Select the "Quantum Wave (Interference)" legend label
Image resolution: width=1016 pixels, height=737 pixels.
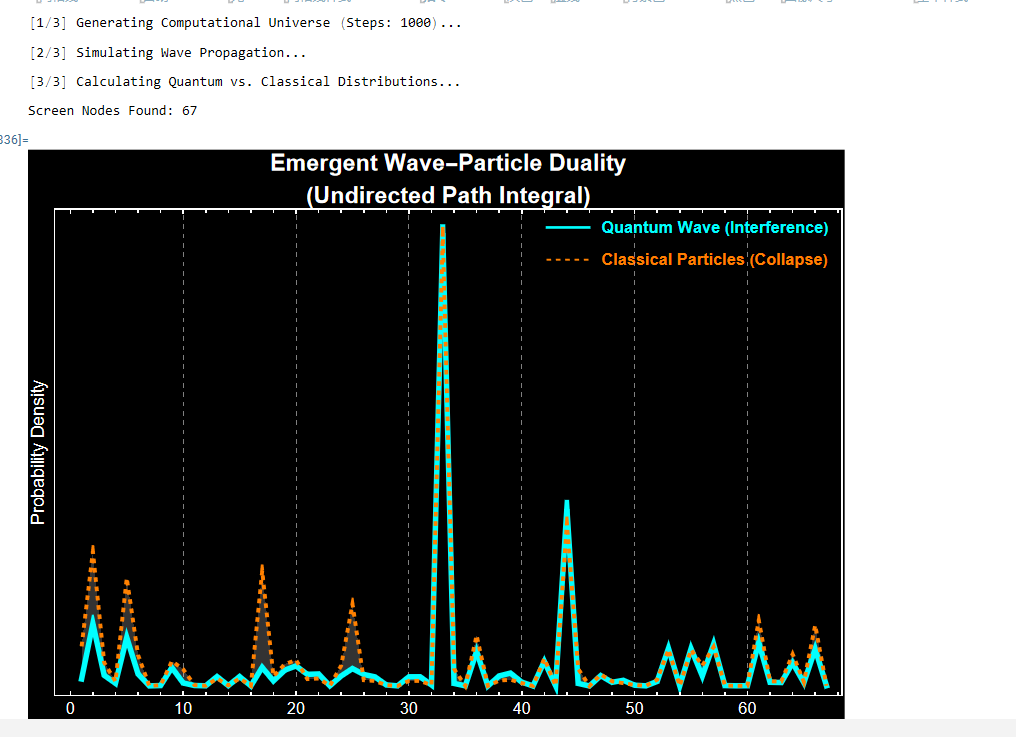pos(714,228)
